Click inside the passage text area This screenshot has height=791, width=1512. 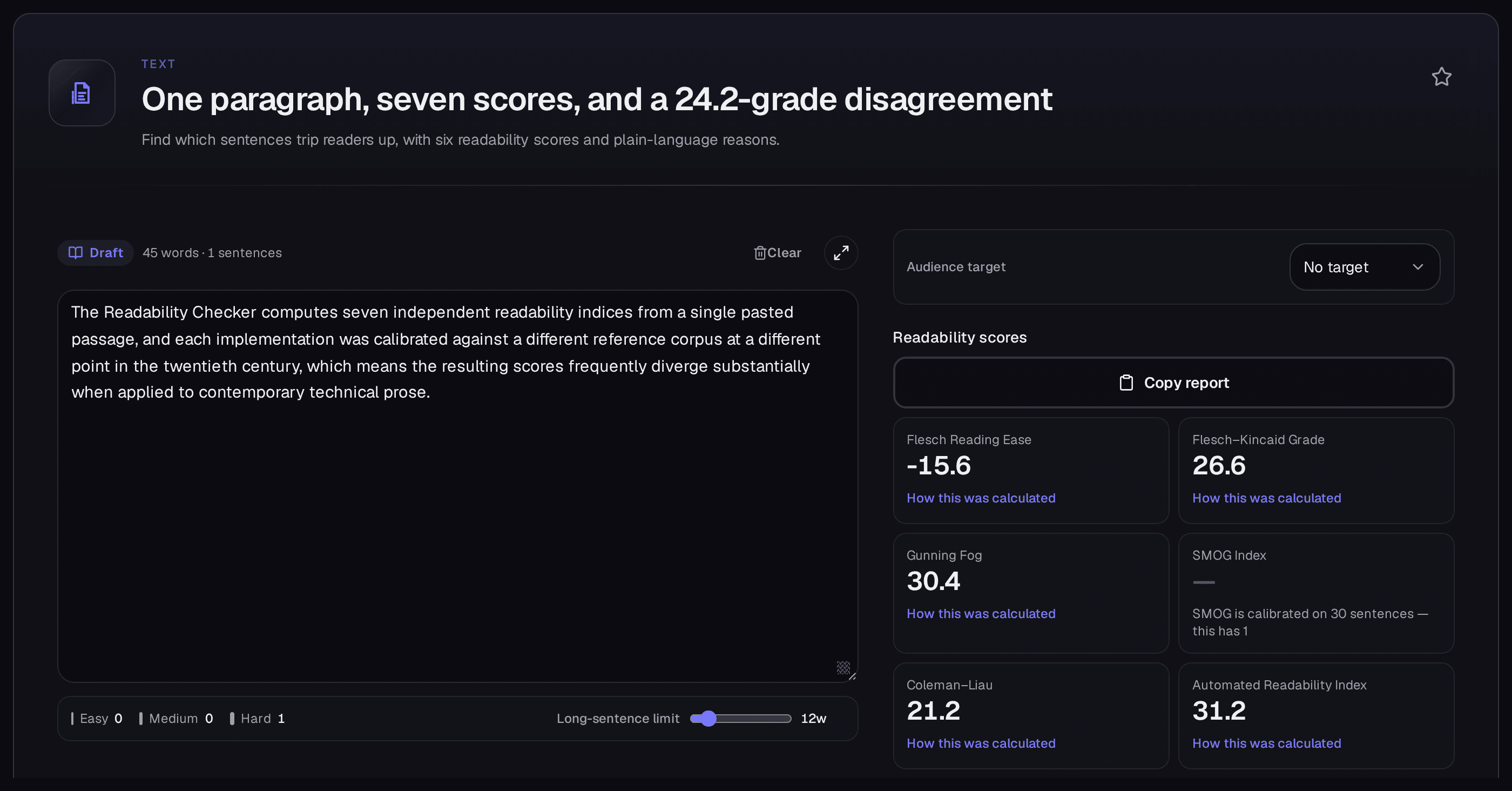tap(457, 486)
